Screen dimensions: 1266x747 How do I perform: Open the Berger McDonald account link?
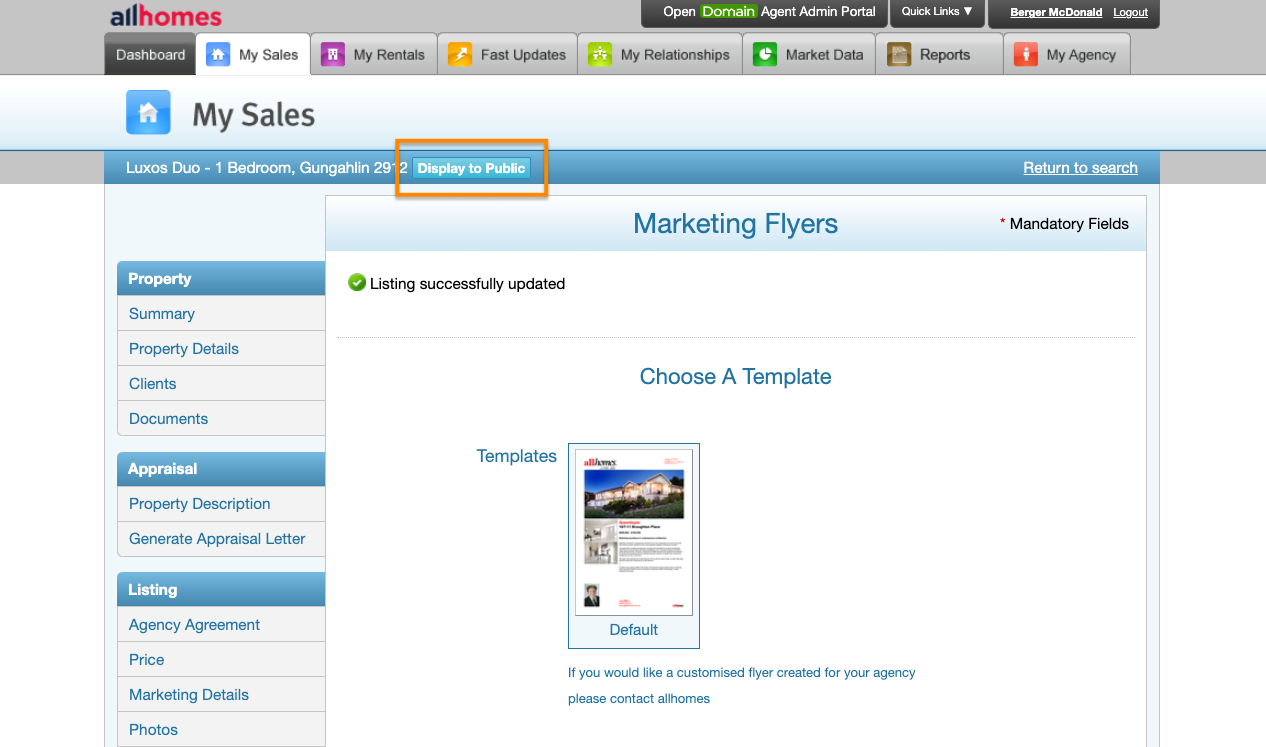pos(1056,13)
